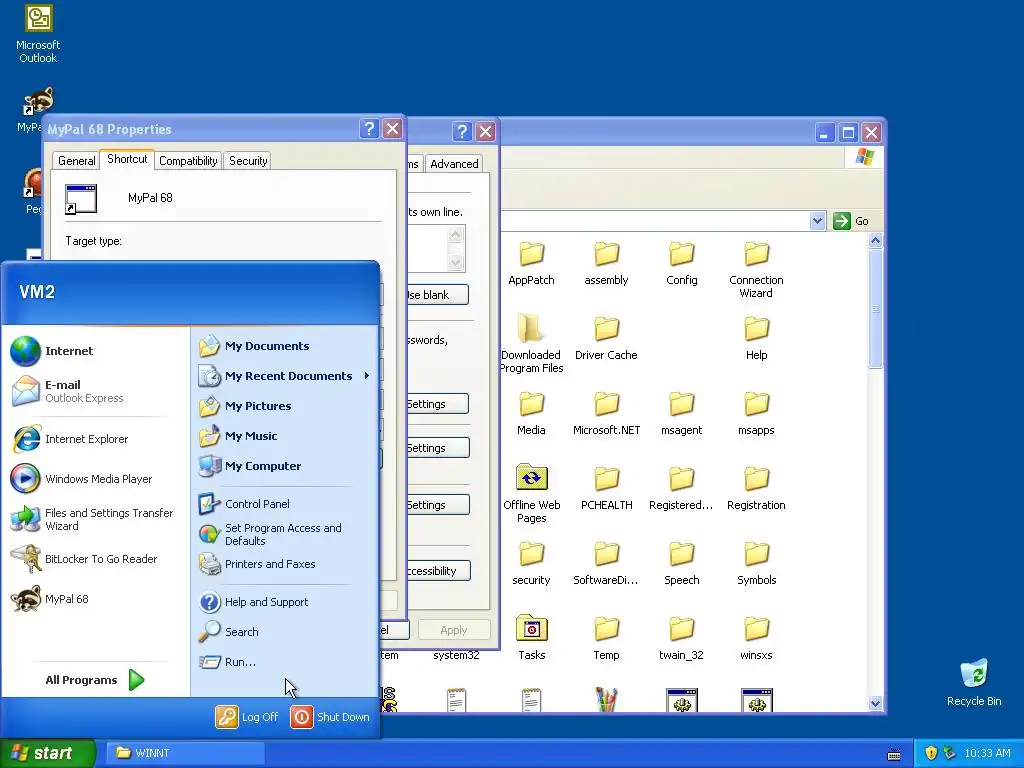This screenshot has width=1024, height=768.
Task: Click WINNT taskbar button
Action: coord(184,753)
